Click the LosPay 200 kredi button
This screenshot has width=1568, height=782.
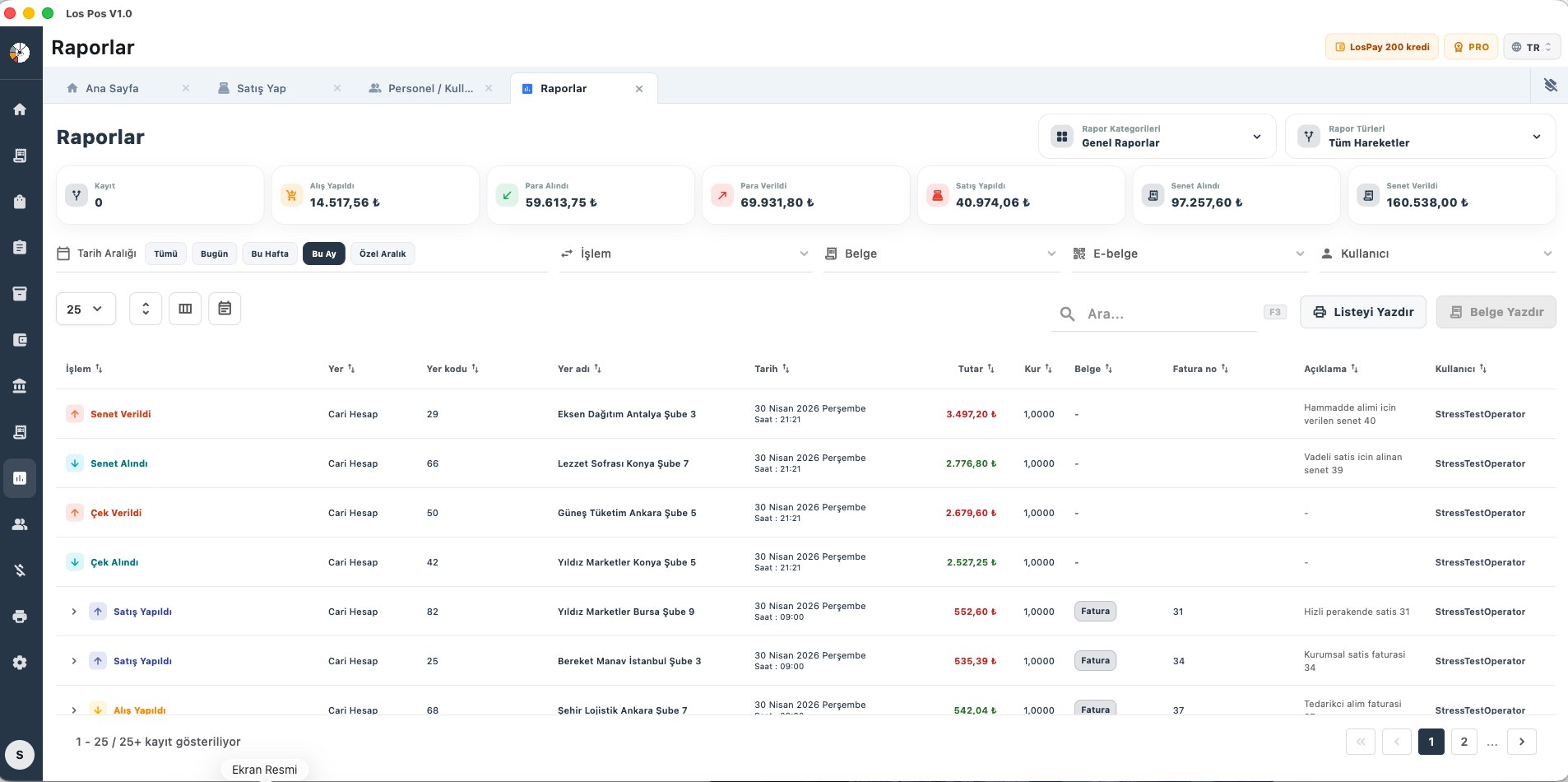pyautogui.click(x=1381, y=47)
